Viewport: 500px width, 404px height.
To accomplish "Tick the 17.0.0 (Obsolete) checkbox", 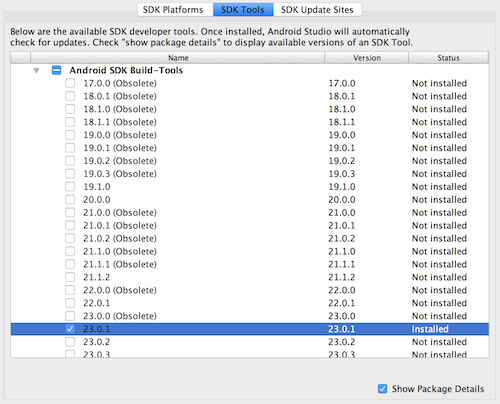I will tap(70, 83).
